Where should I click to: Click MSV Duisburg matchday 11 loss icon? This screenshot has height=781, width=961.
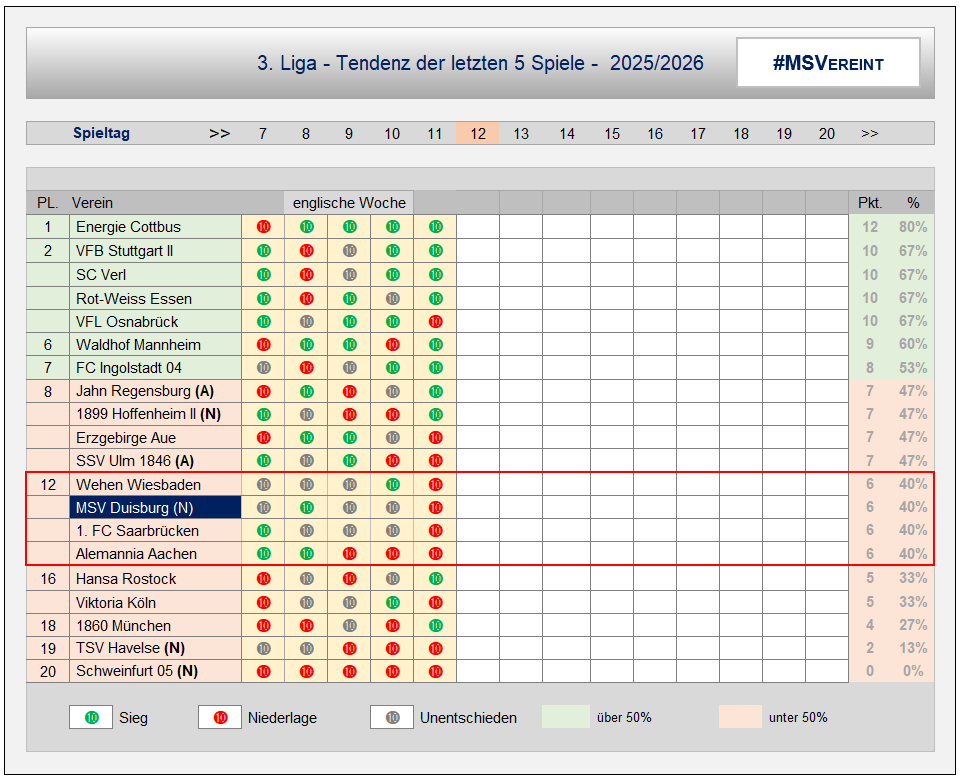[x=435, y=508]
